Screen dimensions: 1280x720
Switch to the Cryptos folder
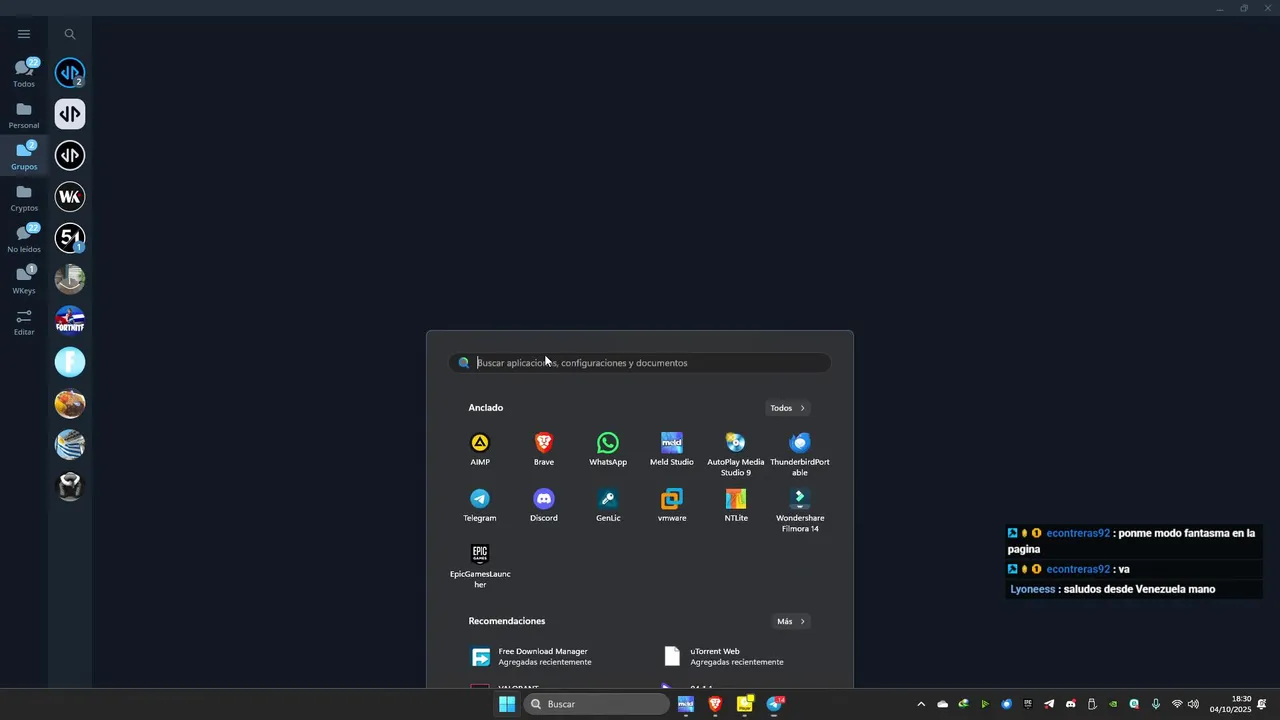click(x=24, y=198)
